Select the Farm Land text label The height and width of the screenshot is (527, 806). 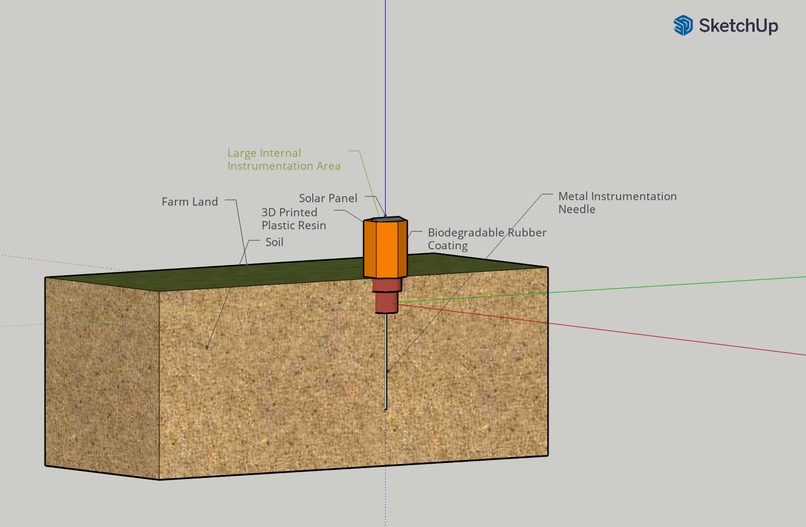tap(190, 202)
